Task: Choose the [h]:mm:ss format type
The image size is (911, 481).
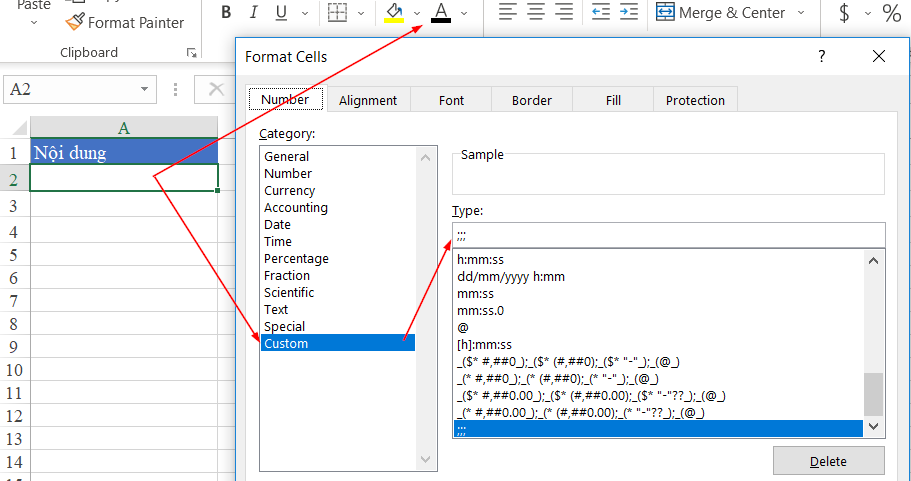Action: tap(658, 344)
